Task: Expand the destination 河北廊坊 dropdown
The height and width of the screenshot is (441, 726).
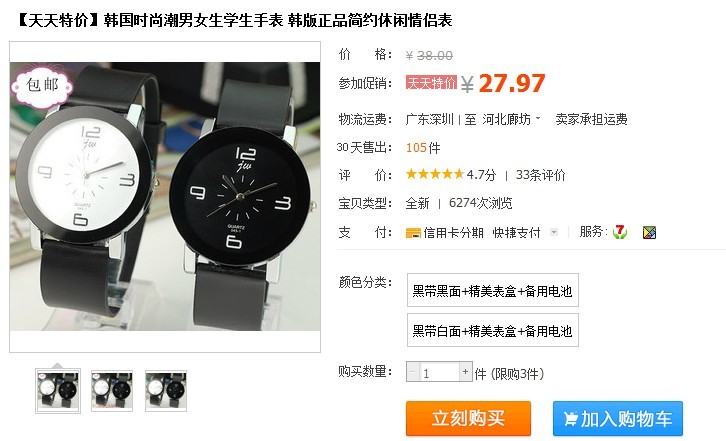Action: (x=511, y=120)
